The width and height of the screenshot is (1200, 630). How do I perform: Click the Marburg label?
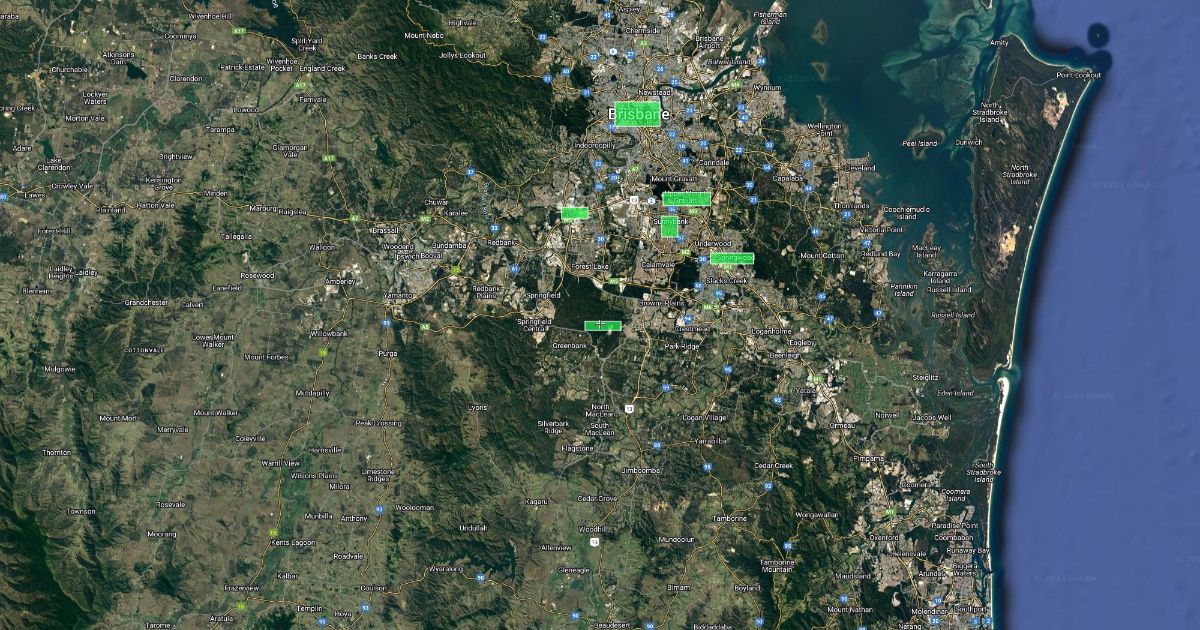tap(262, 208)
